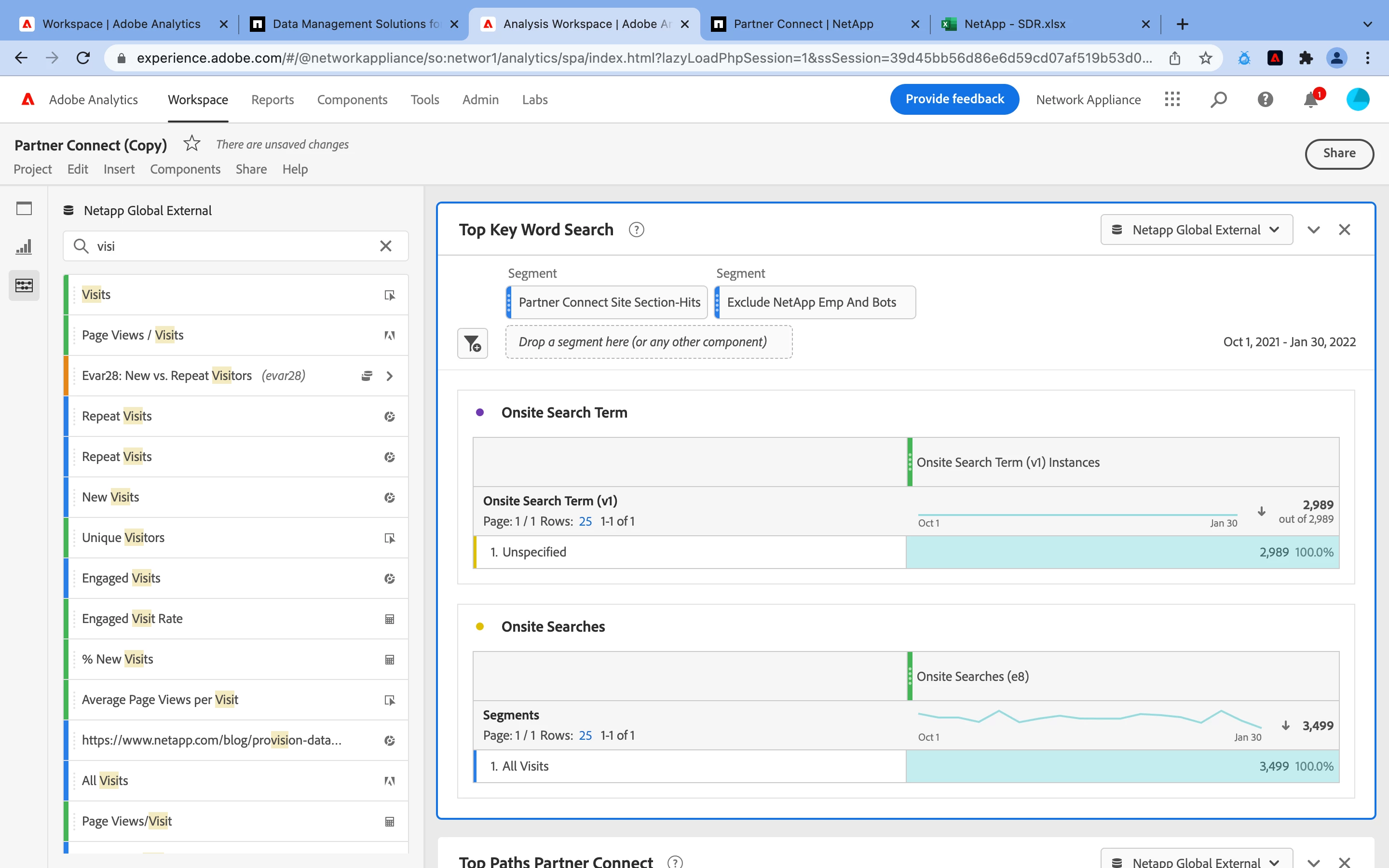Select the Components icon in left rail
The image size is (1389, 868).
[24, 285]
